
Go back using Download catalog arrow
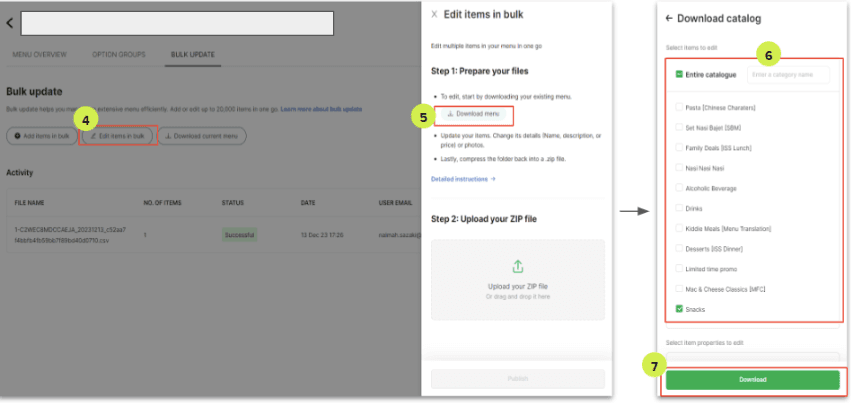tap(669, 18)
